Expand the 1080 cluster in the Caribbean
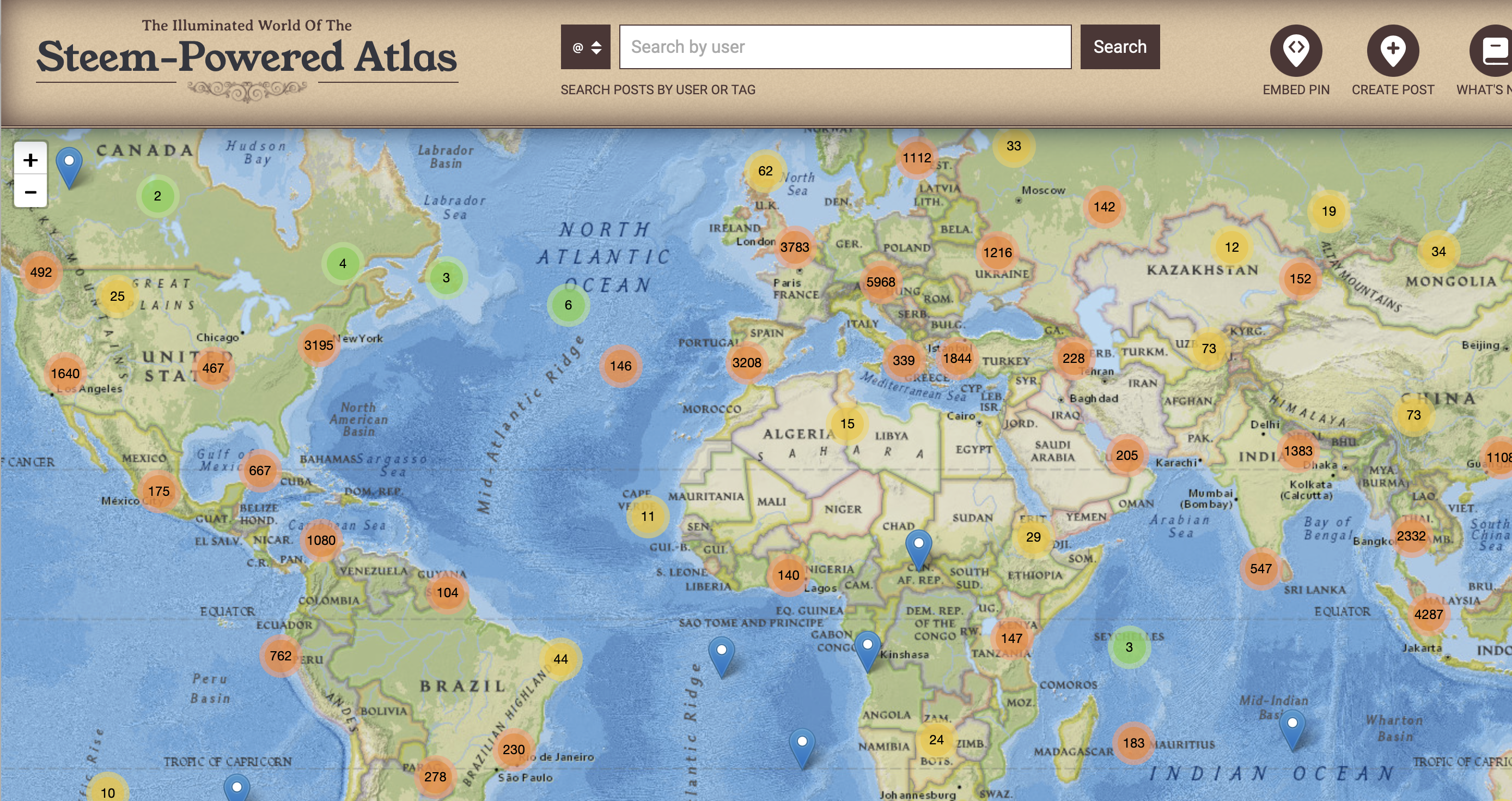The image size is (1512, 801). (321, 540)
